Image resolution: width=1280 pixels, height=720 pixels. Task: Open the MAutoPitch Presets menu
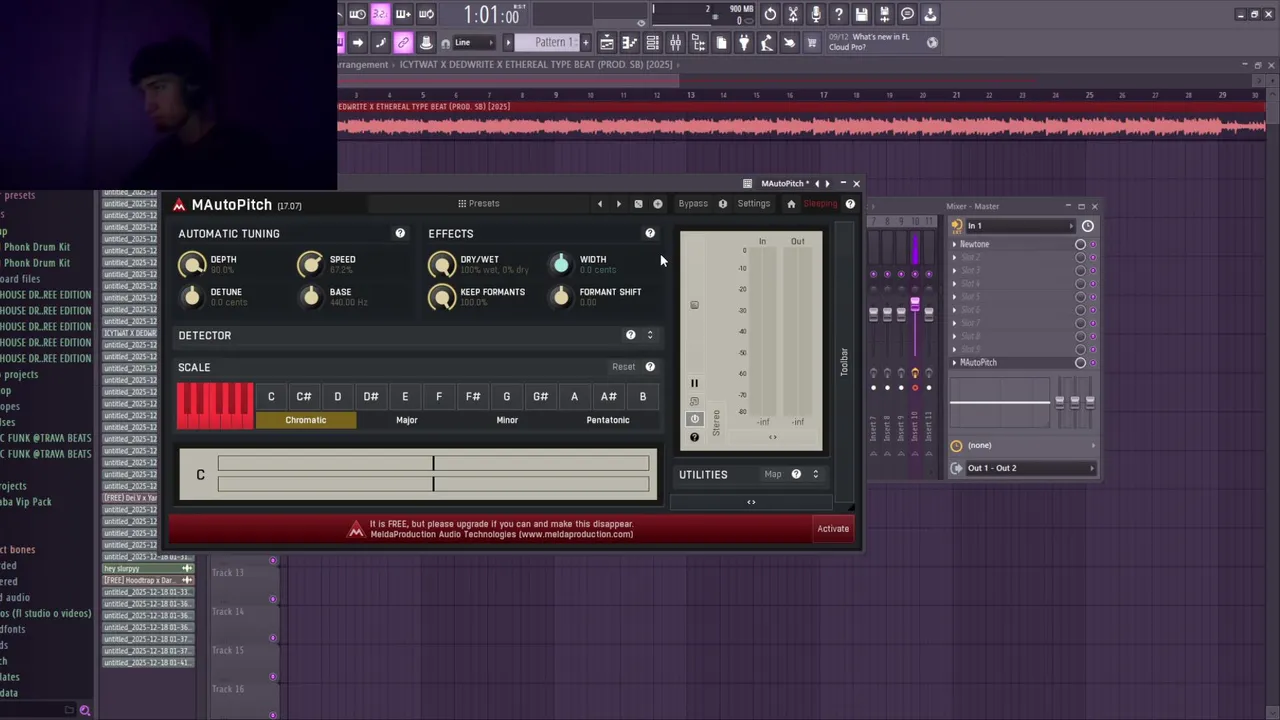point(479,204)
